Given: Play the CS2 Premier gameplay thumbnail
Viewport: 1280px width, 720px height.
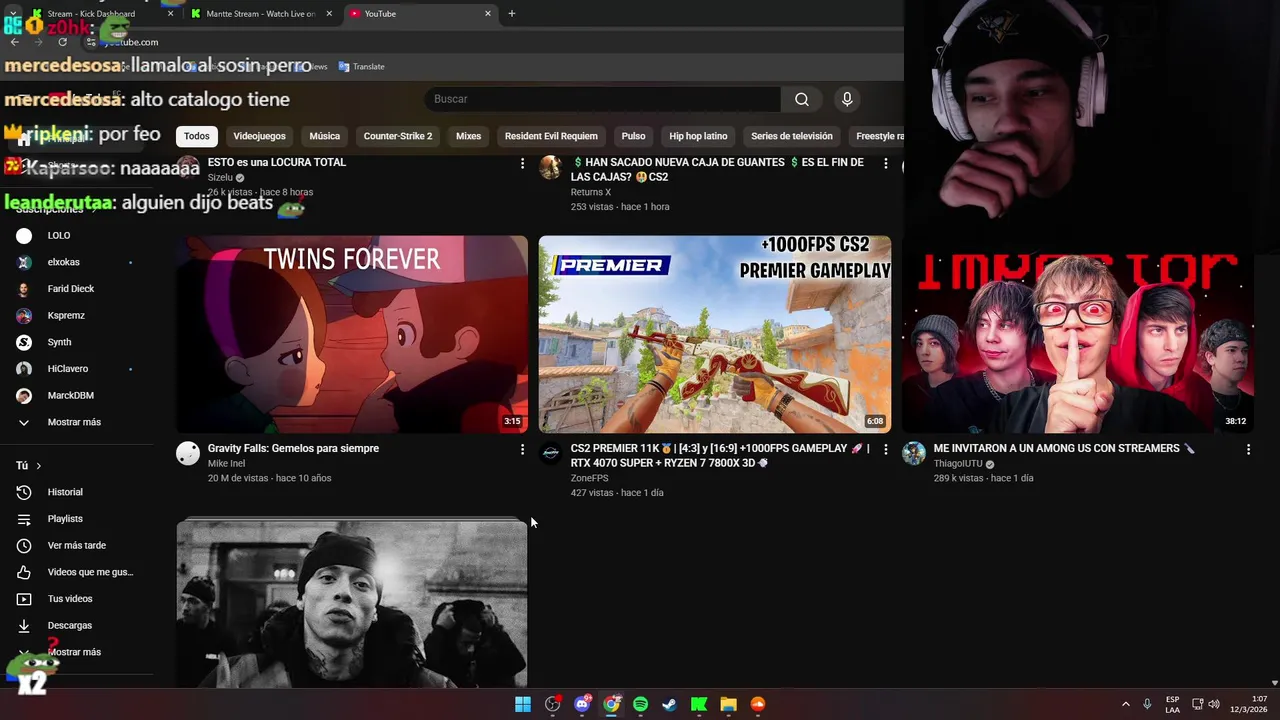Looking at the screenshot, I should (715, 334).
